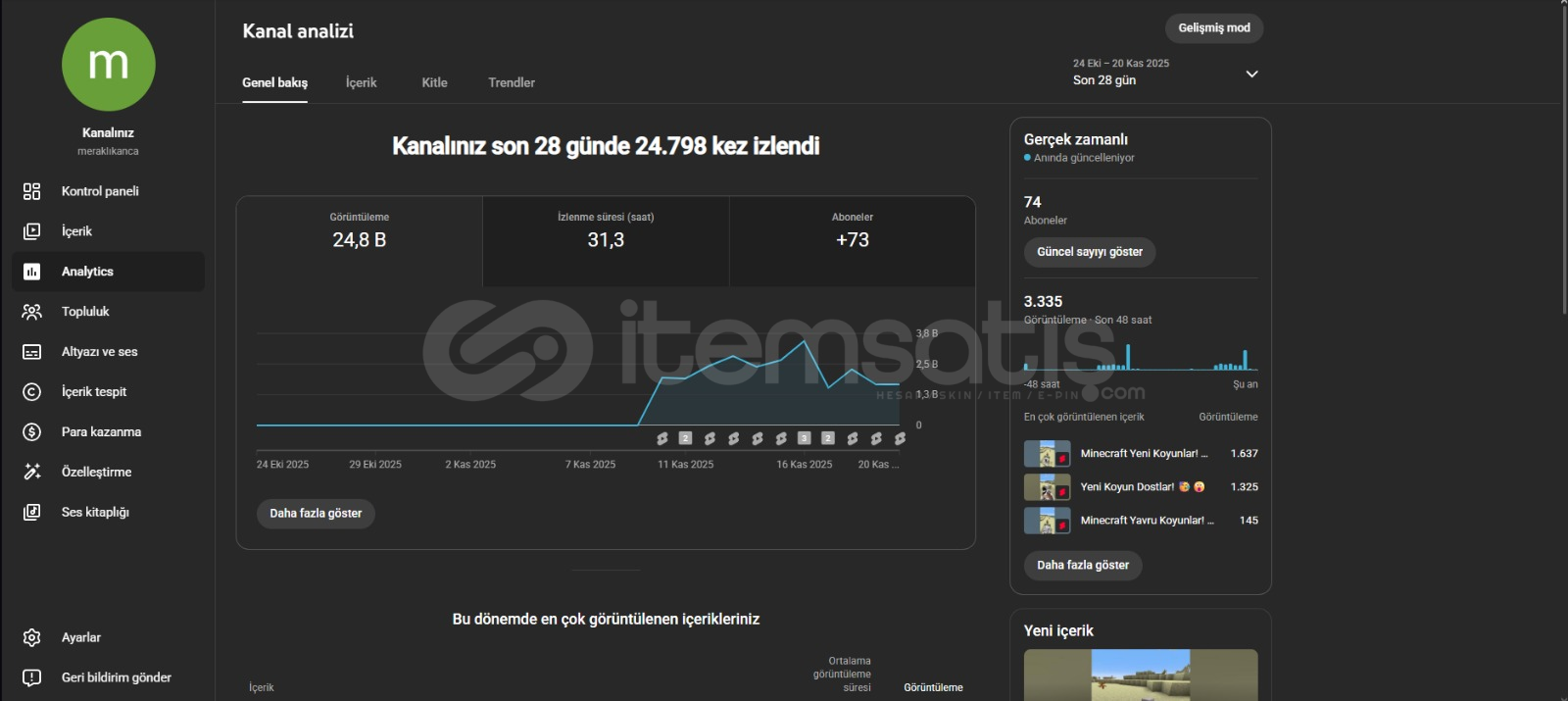Click the Gelişmiş mod button
Viewport: 1568px width, 701px height.
(1213, 28)
